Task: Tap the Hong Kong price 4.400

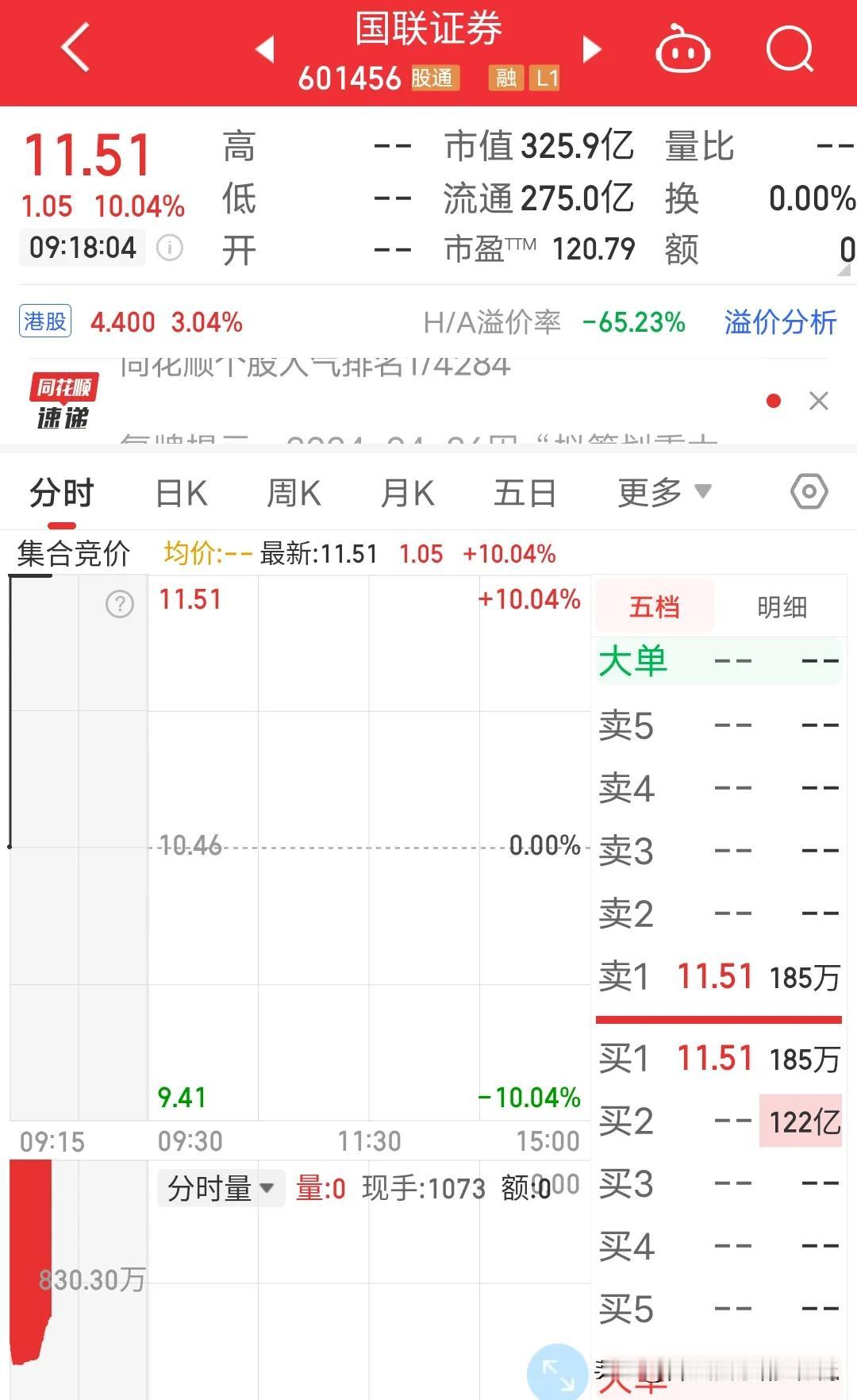Action: click(x=123, y=322)
